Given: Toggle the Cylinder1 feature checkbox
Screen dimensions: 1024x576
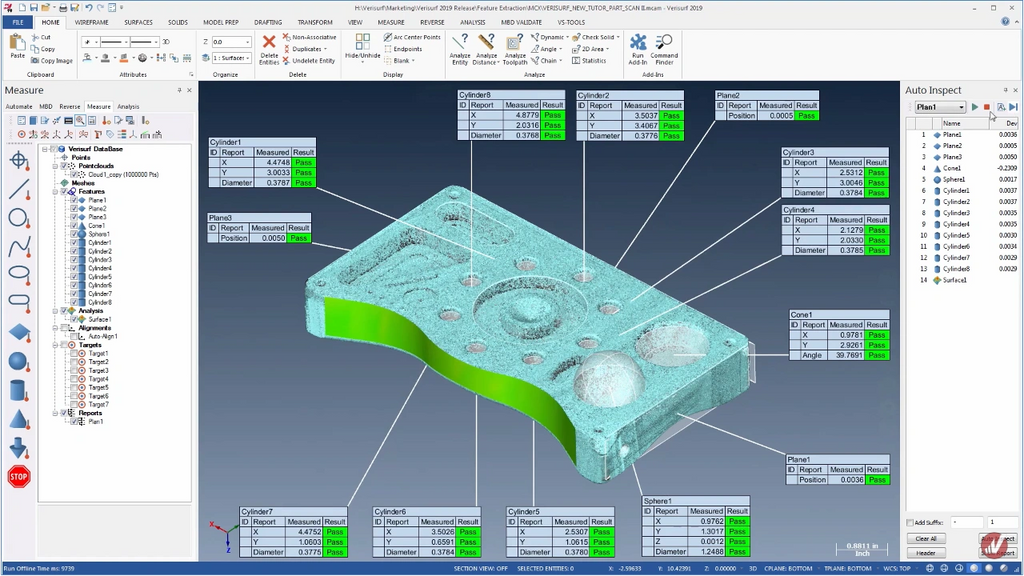Looking at the screenshot, I should pyautogui.click(x=74, y=243).
